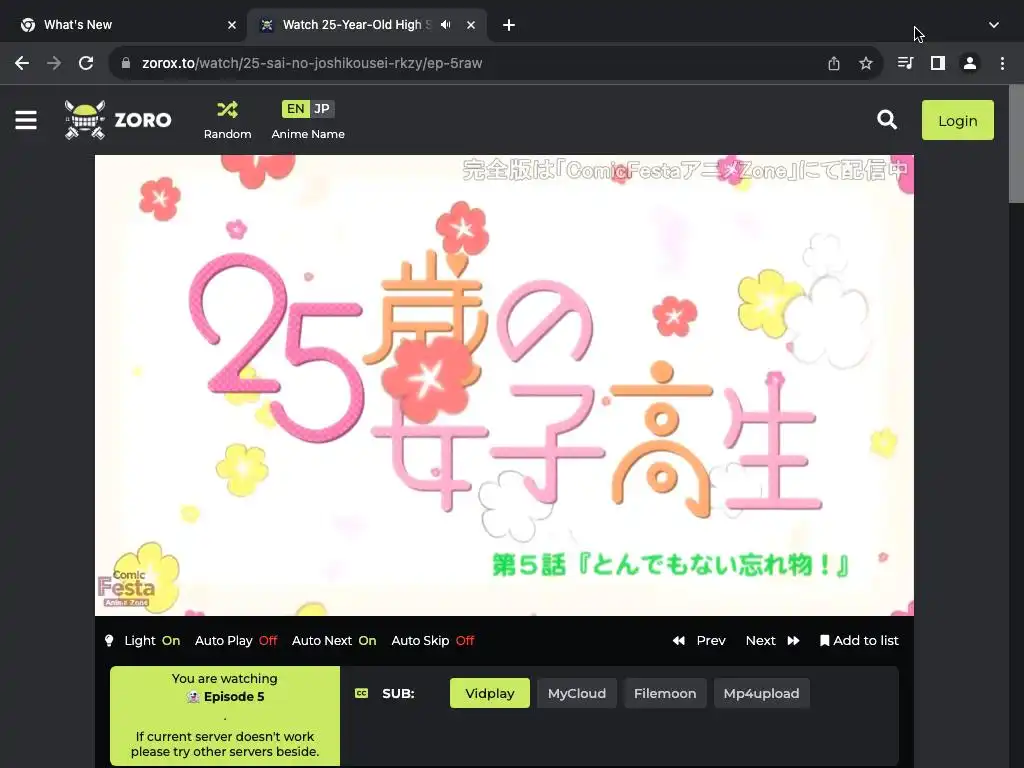Image resolution: width=1024 pixels, height=768 pixels.
Task: Add to list bookmark
Action: point(859,641)
